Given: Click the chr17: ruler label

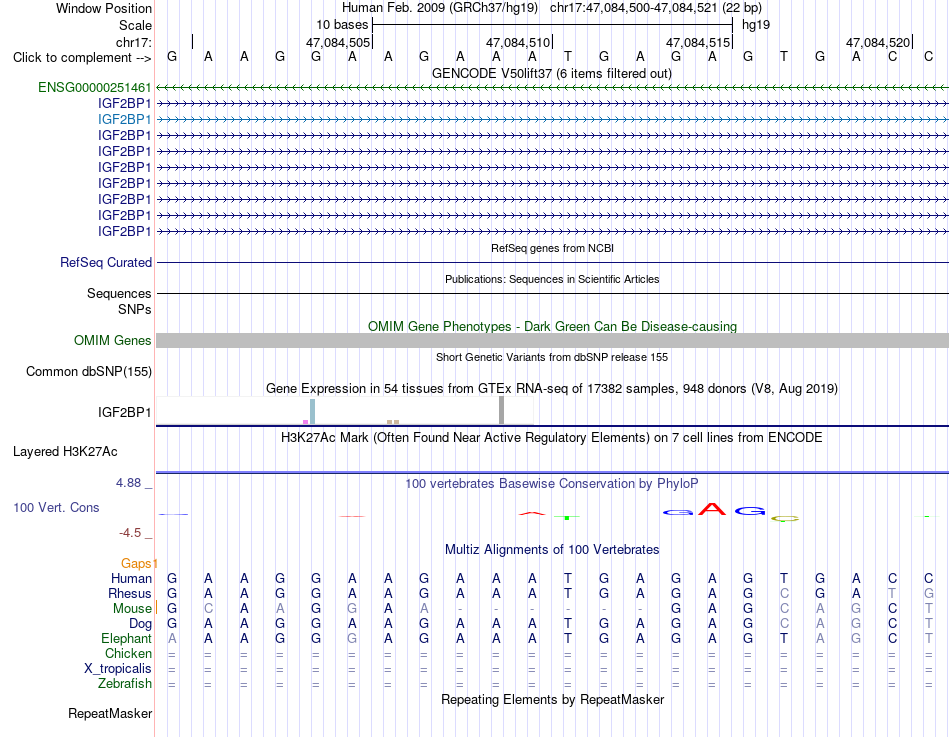Looking at the screenshot, I should tap(133, 42).
